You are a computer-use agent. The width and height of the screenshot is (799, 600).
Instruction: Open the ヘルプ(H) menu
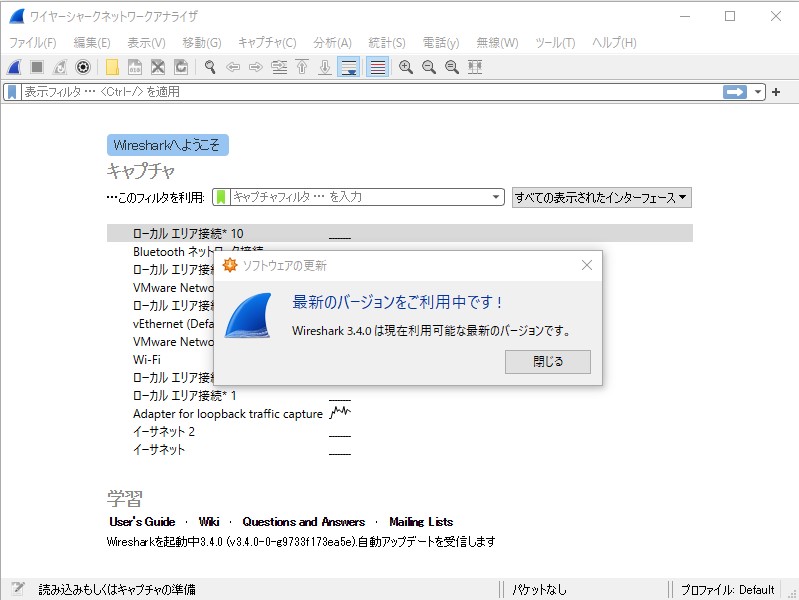(x=614, y=43)
